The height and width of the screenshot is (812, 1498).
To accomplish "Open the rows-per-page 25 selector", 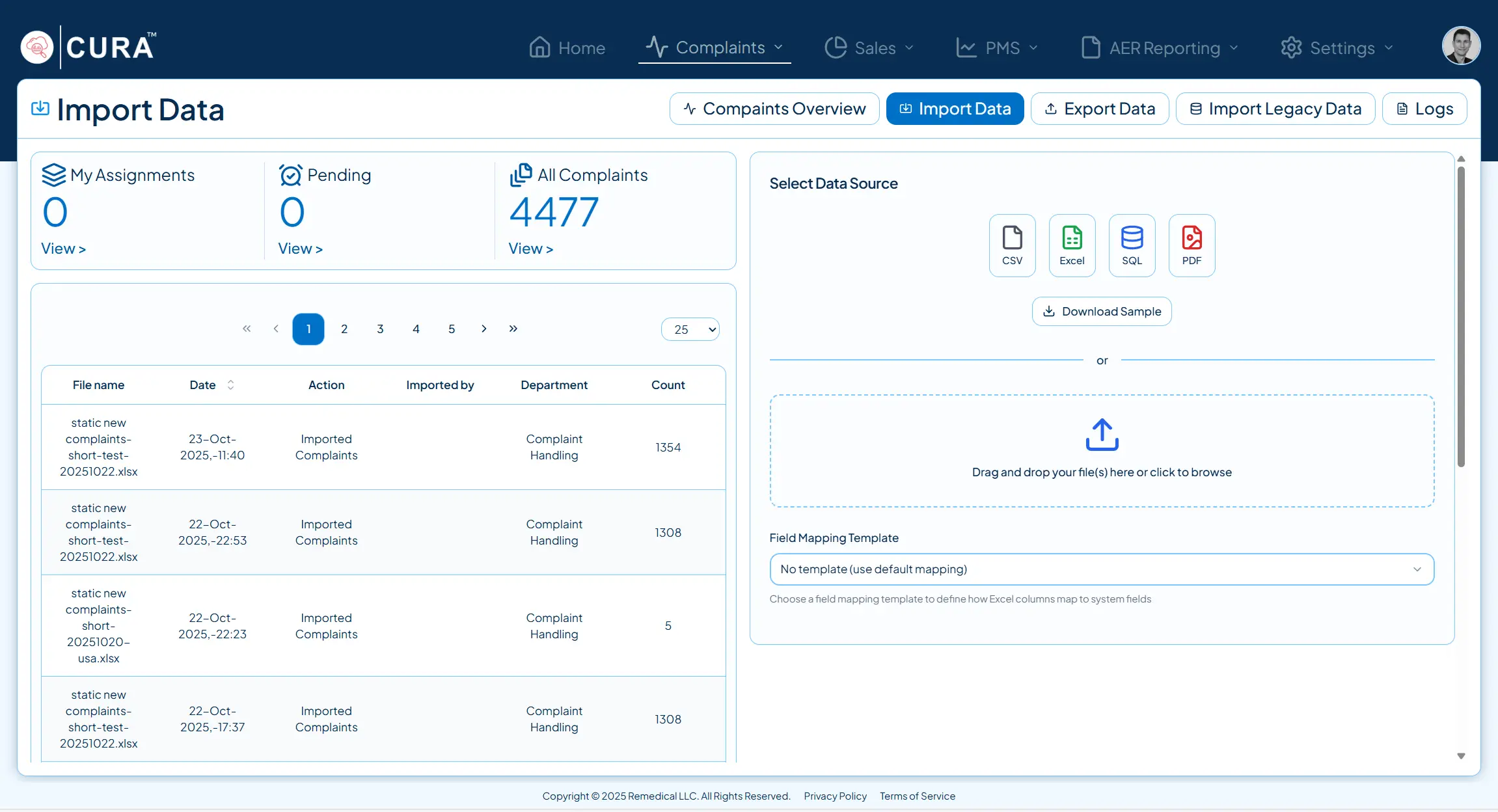I will point(690,329).
